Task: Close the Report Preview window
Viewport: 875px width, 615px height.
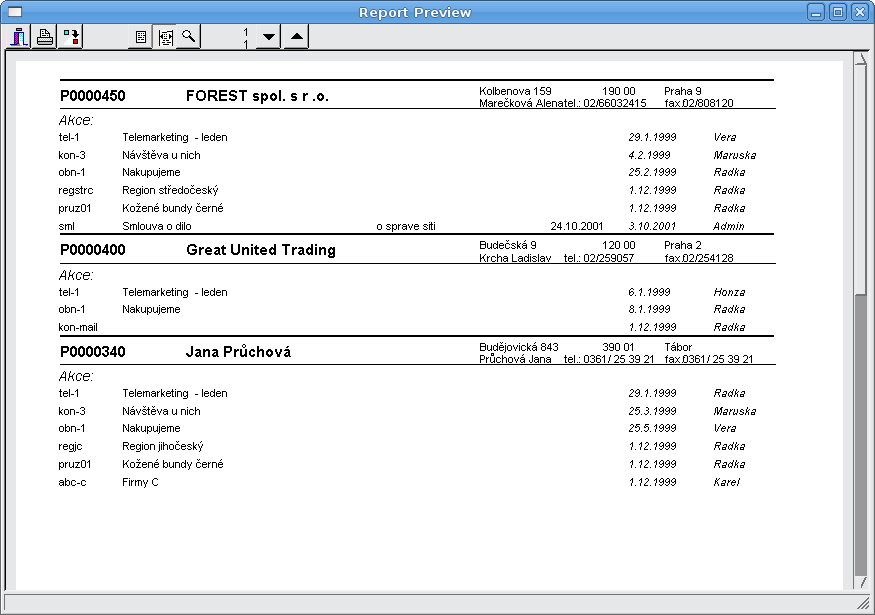Action: (859, 12)
